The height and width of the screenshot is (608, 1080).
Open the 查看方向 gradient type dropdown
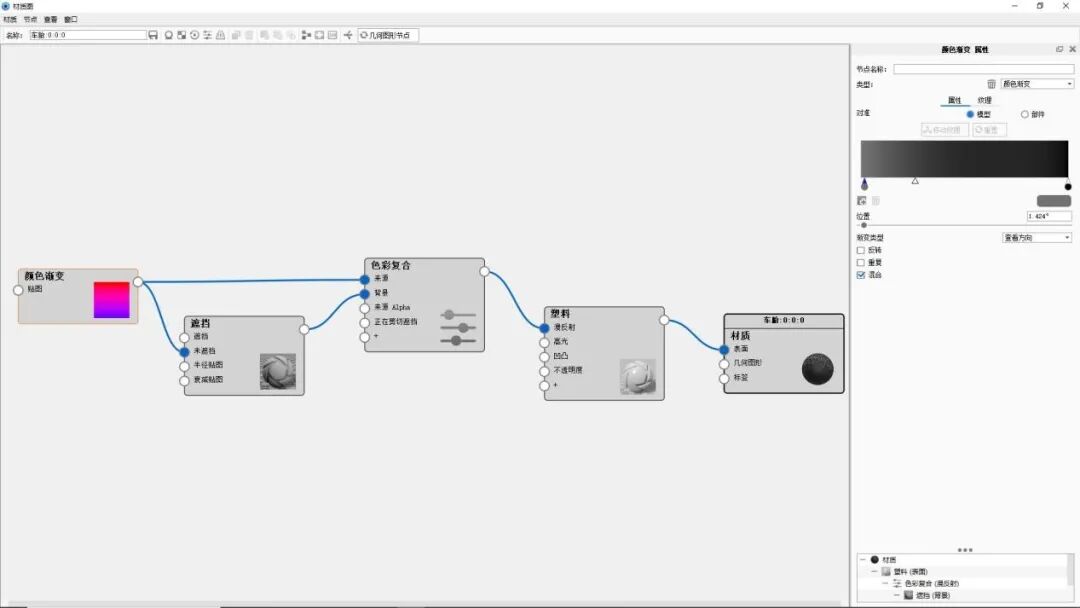pyautogui.click(x=1035, y=238)
